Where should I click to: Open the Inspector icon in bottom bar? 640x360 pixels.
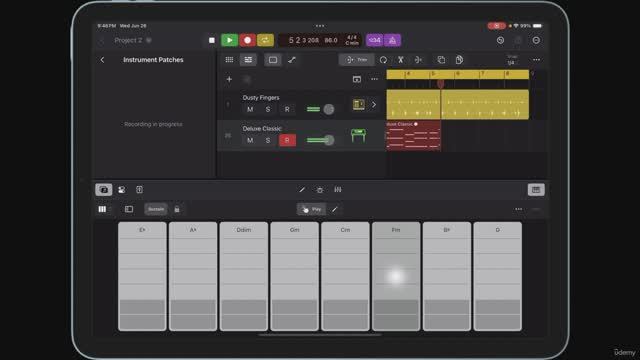coord(122,190)
